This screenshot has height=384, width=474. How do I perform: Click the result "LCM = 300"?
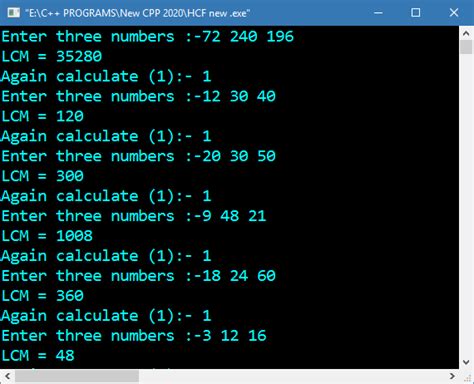point(42,176)
